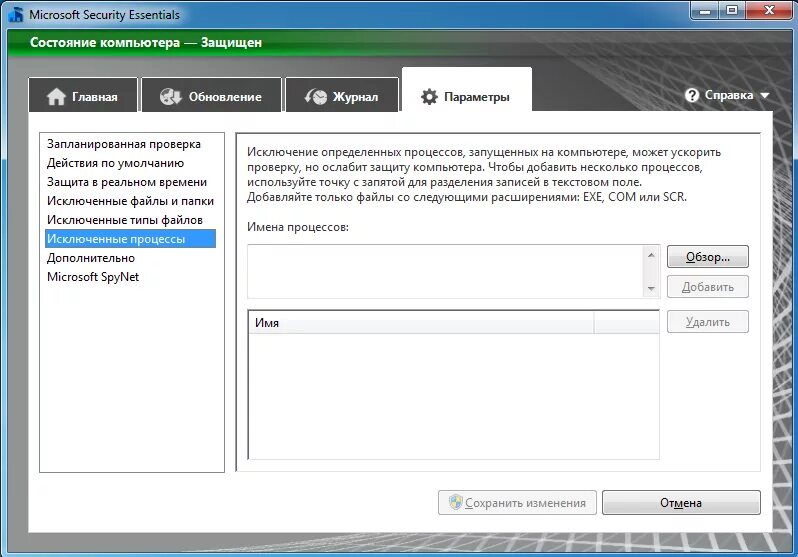Select Исключенные процессы entry
Viewport: 798px width, 557px height.
(x=130, y=239)
